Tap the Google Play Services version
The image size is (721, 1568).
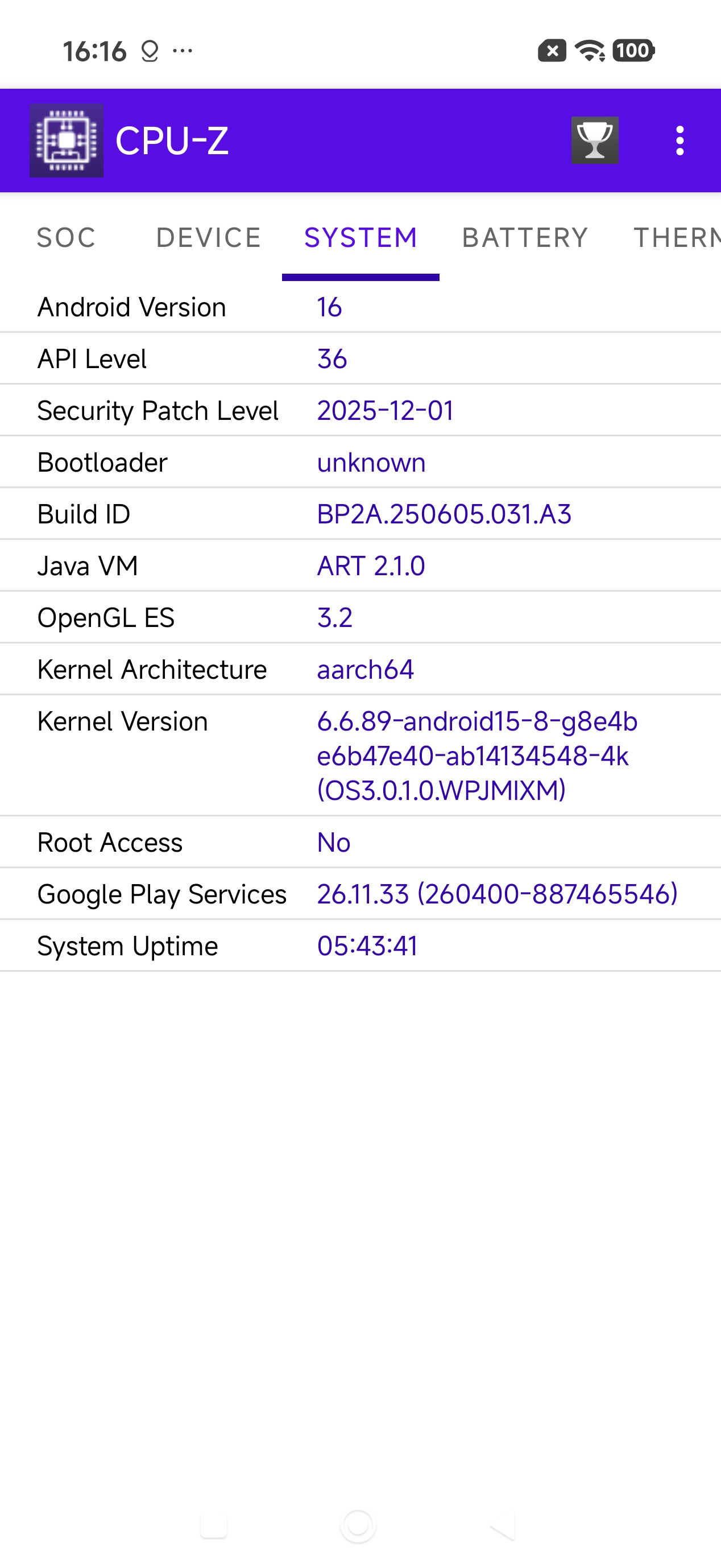(x=497, y=894)
